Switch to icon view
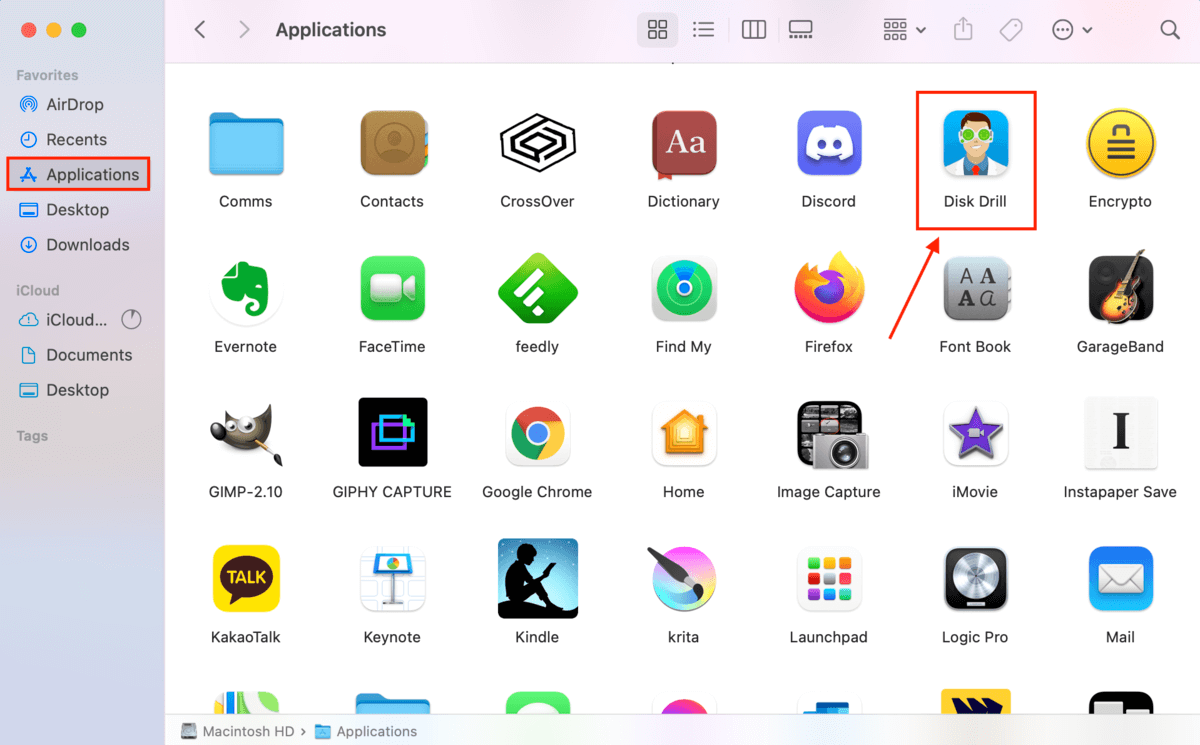 (657, 30)
